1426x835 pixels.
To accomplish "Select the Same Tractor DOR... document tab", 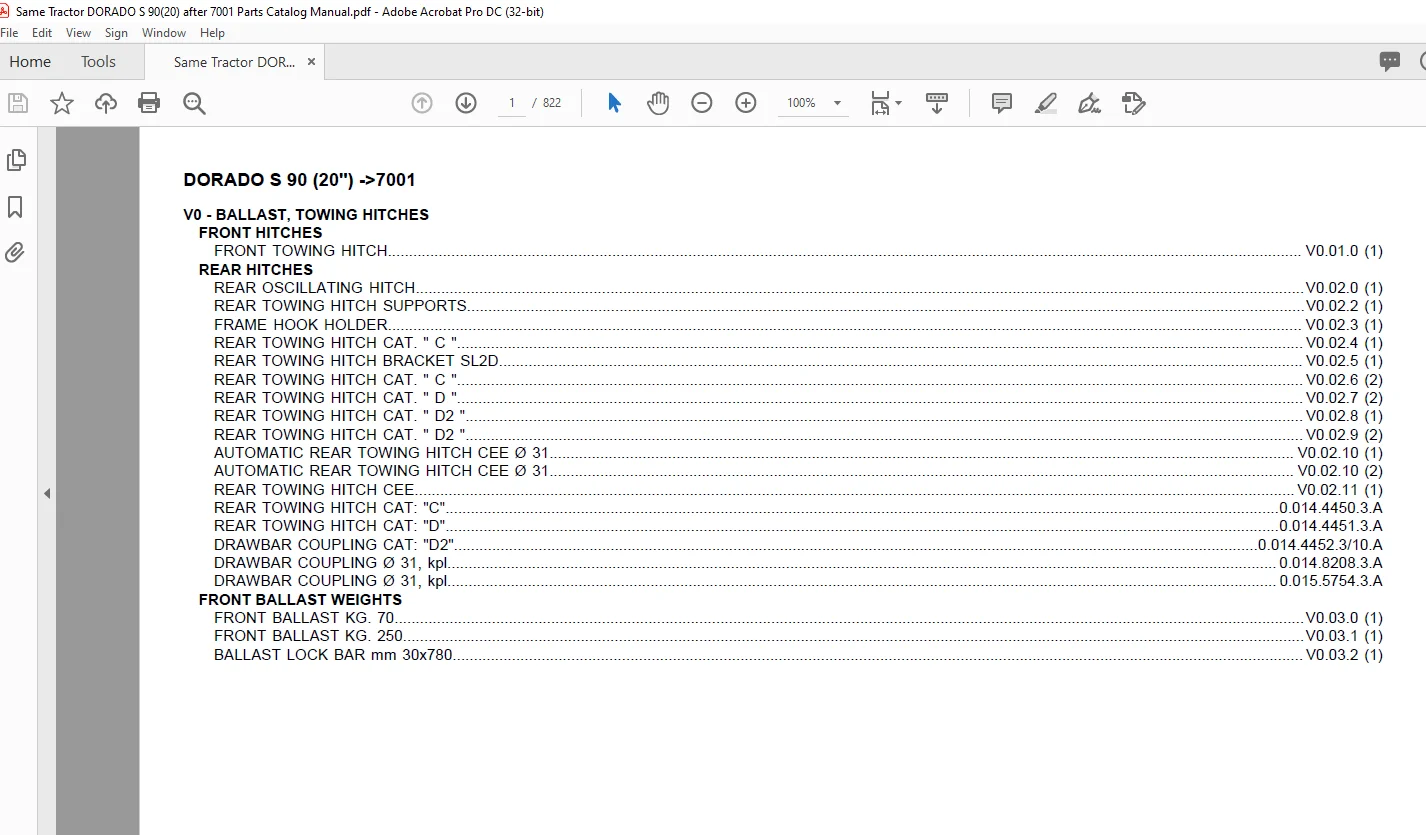I will click(235, 61).
